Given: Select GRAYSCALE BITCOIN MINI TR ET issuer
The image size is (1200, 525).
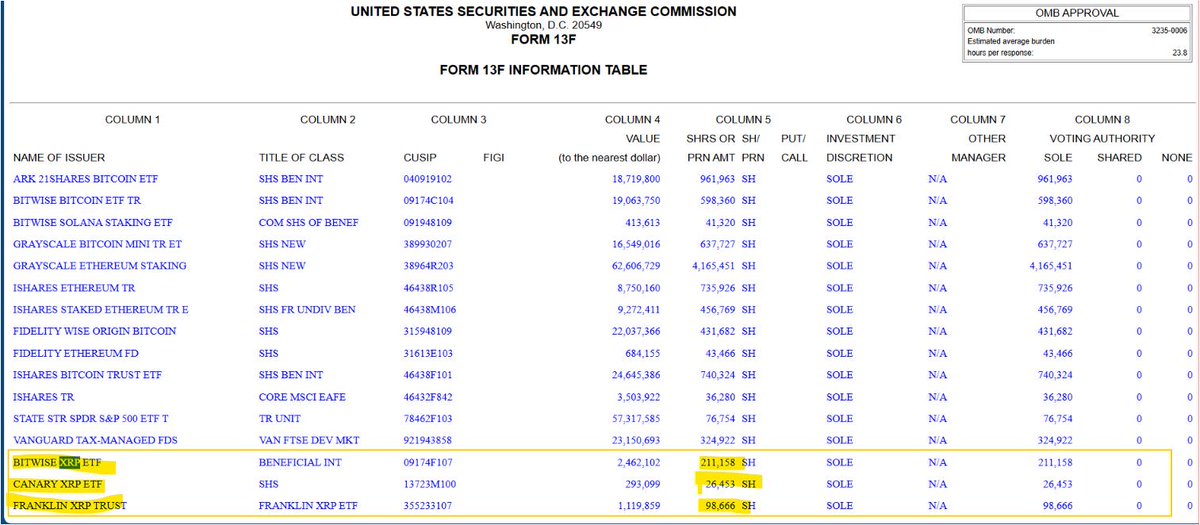Looking at the screenshot, I should pyautogui.click(x=97, y=244).
